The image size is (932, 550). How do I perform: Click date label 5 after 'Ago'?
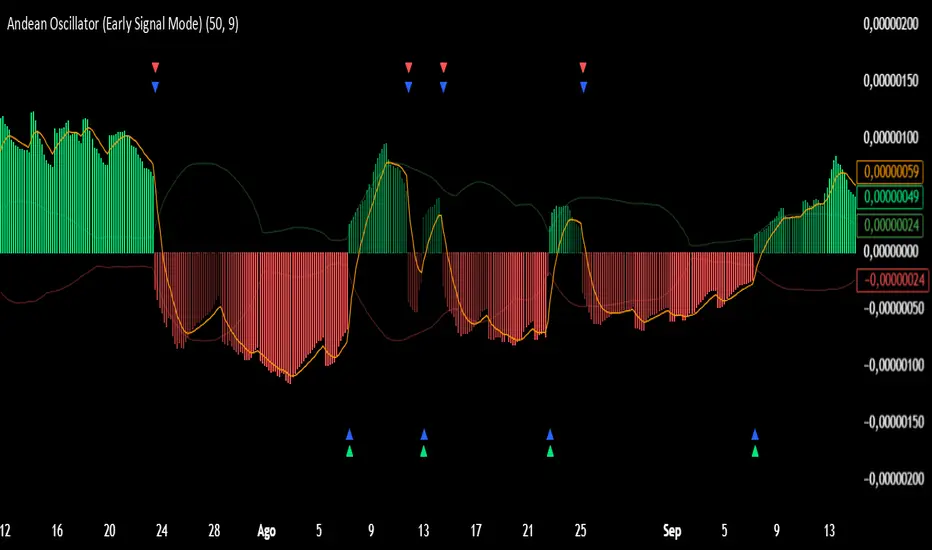pos(319,530)
